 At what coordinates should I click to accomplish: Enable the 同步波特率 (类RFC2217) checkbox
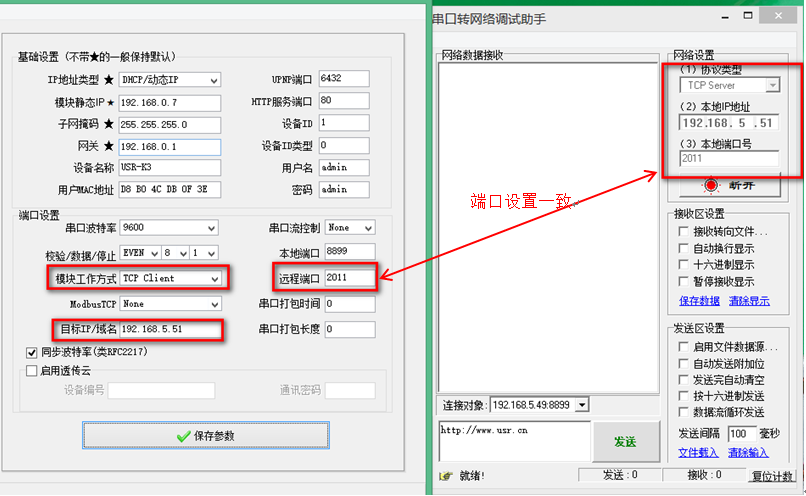32,352
